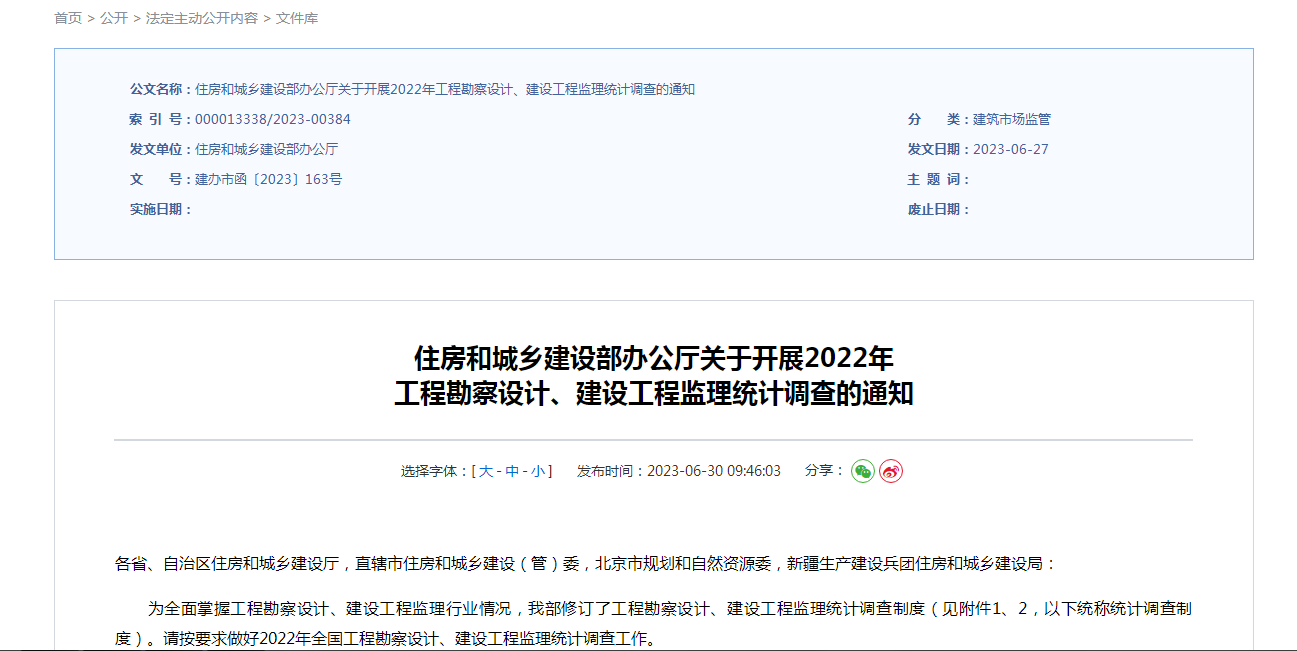The width and height of the screenshot is (1297, 651).
Task: Click the publish time 2023-06-30 09:46:03
Action: pyautogui.click(x=714, y=471)
